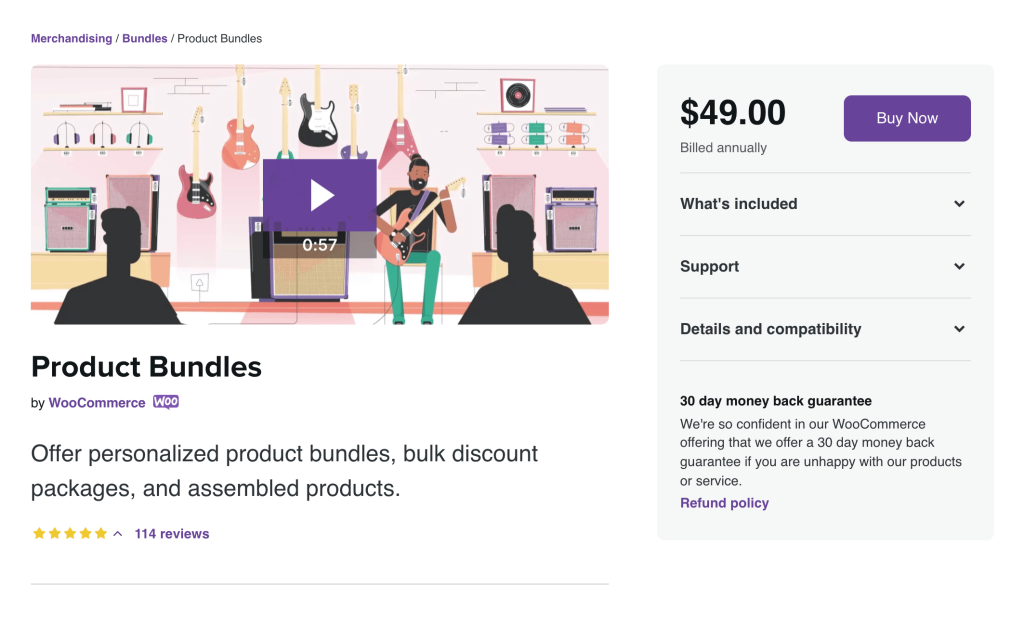Collapse the star rating breakdown chevron
The height and width of the screenshot is (625, 1024).
tap(117, 533)
